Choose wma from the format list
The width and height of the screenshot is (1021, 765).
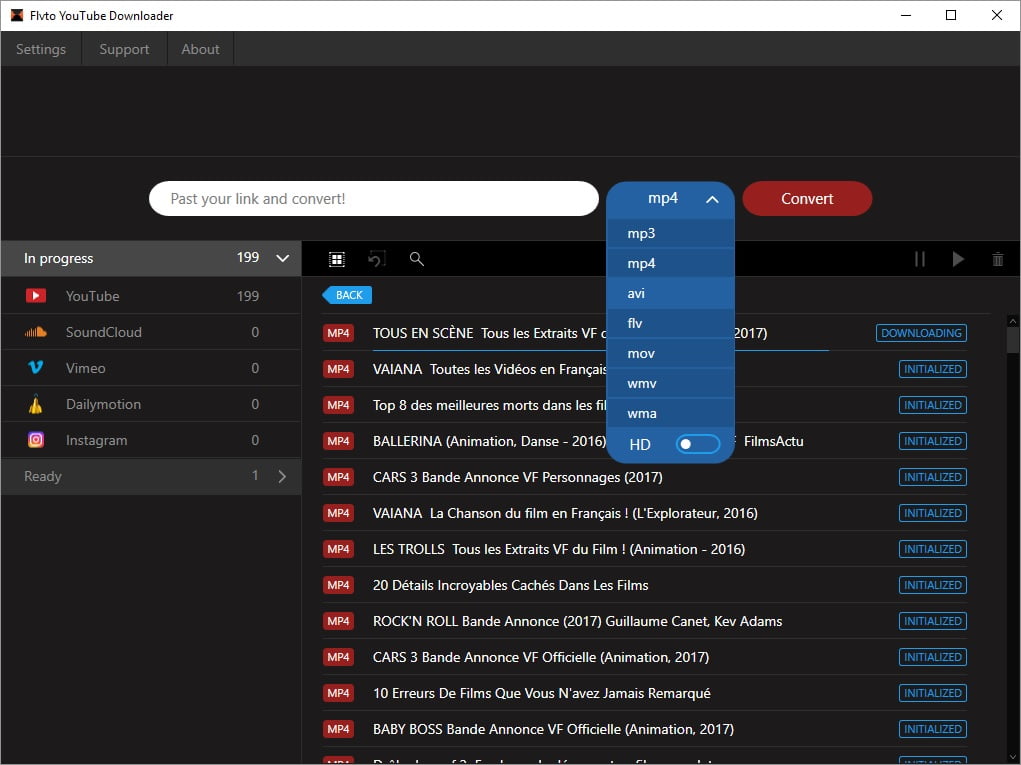click(x=671, y=413)
